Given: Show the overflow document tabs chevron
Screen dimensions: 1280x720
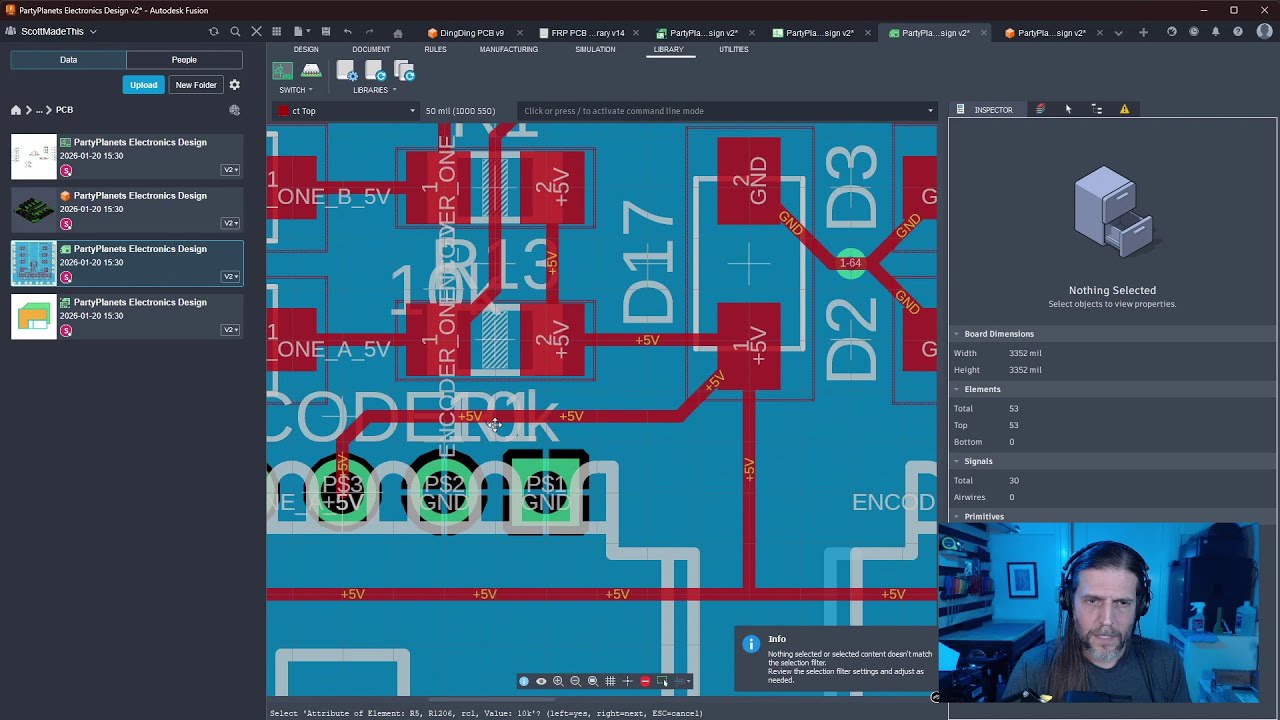Looking at the screenshot, I should click(1118, 32).
